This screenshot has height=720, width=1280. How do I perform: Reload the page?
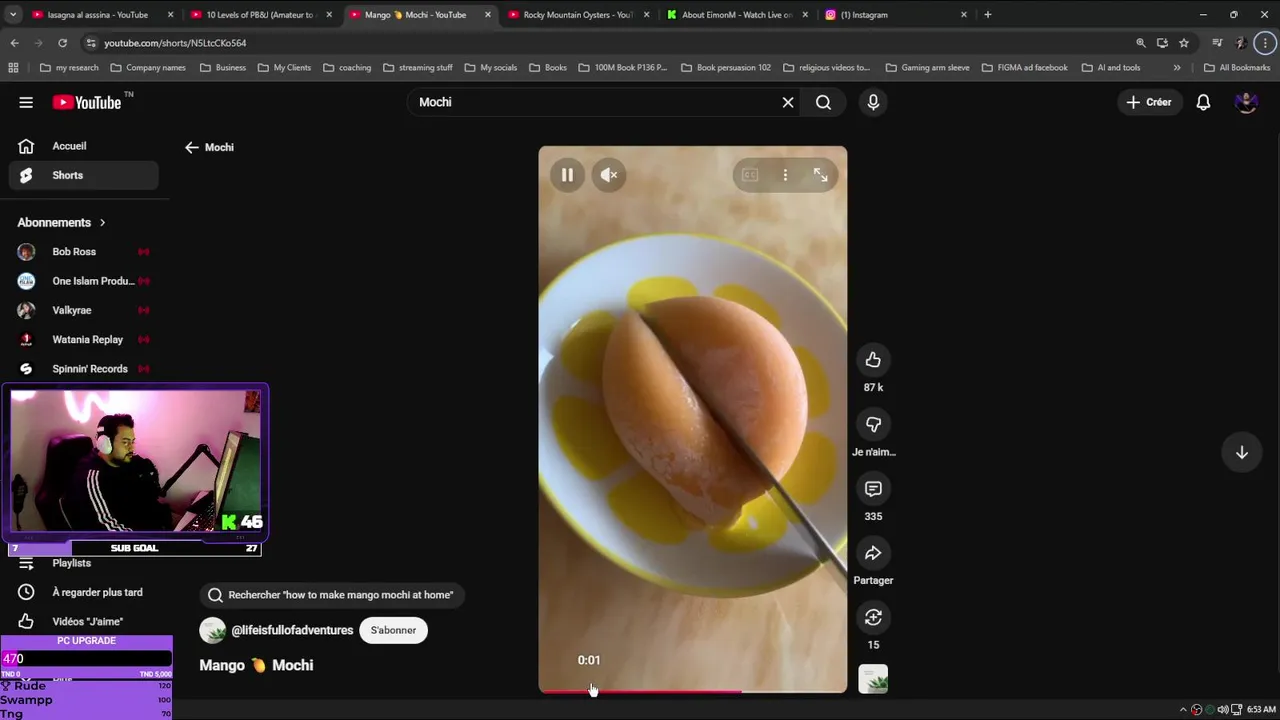coord(62,43)
